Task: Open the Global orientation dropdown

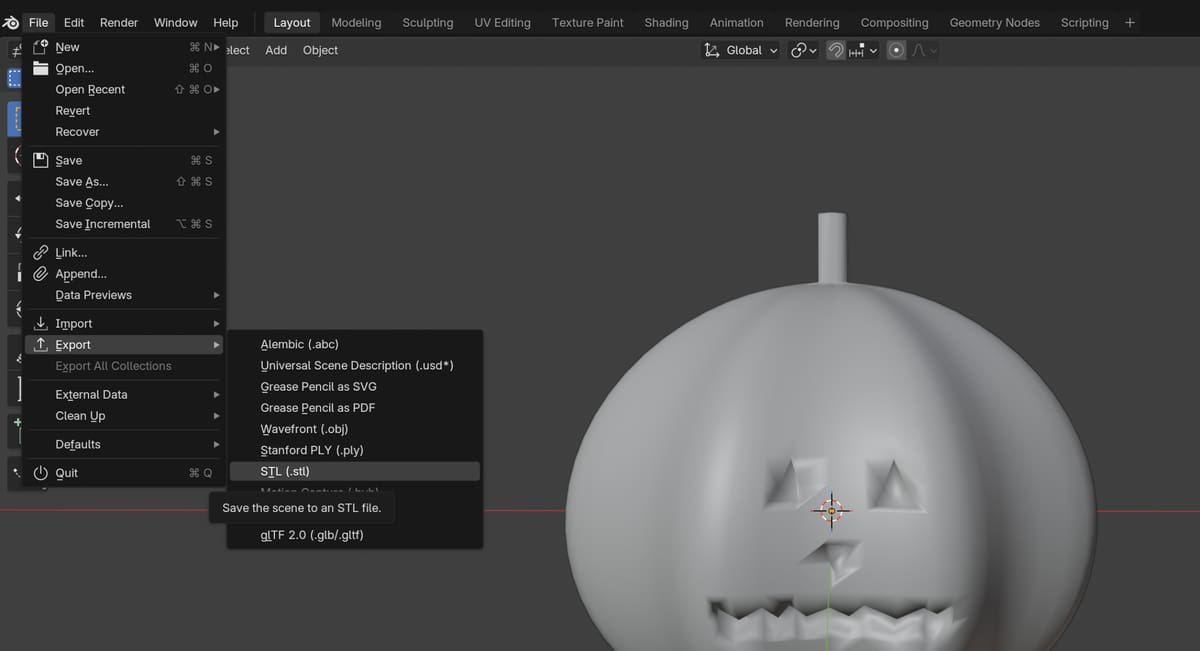Action: [x=741, y=50]
